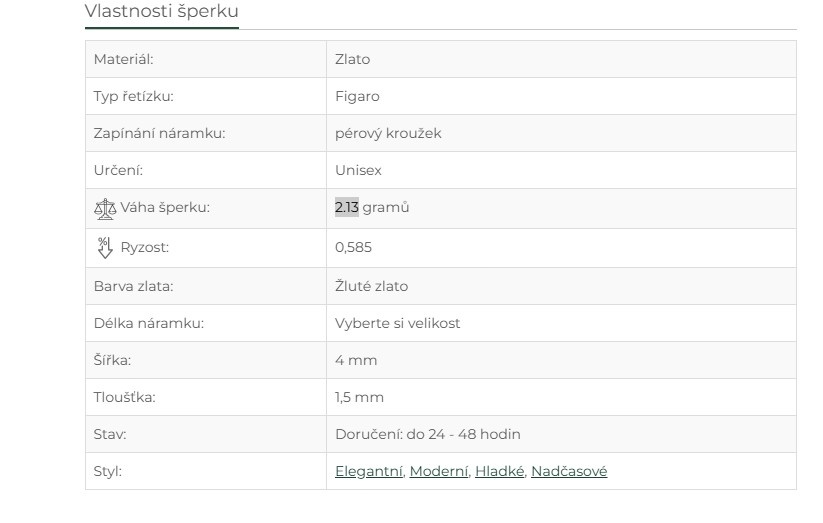Open the Moderní style link

point(439,471)
